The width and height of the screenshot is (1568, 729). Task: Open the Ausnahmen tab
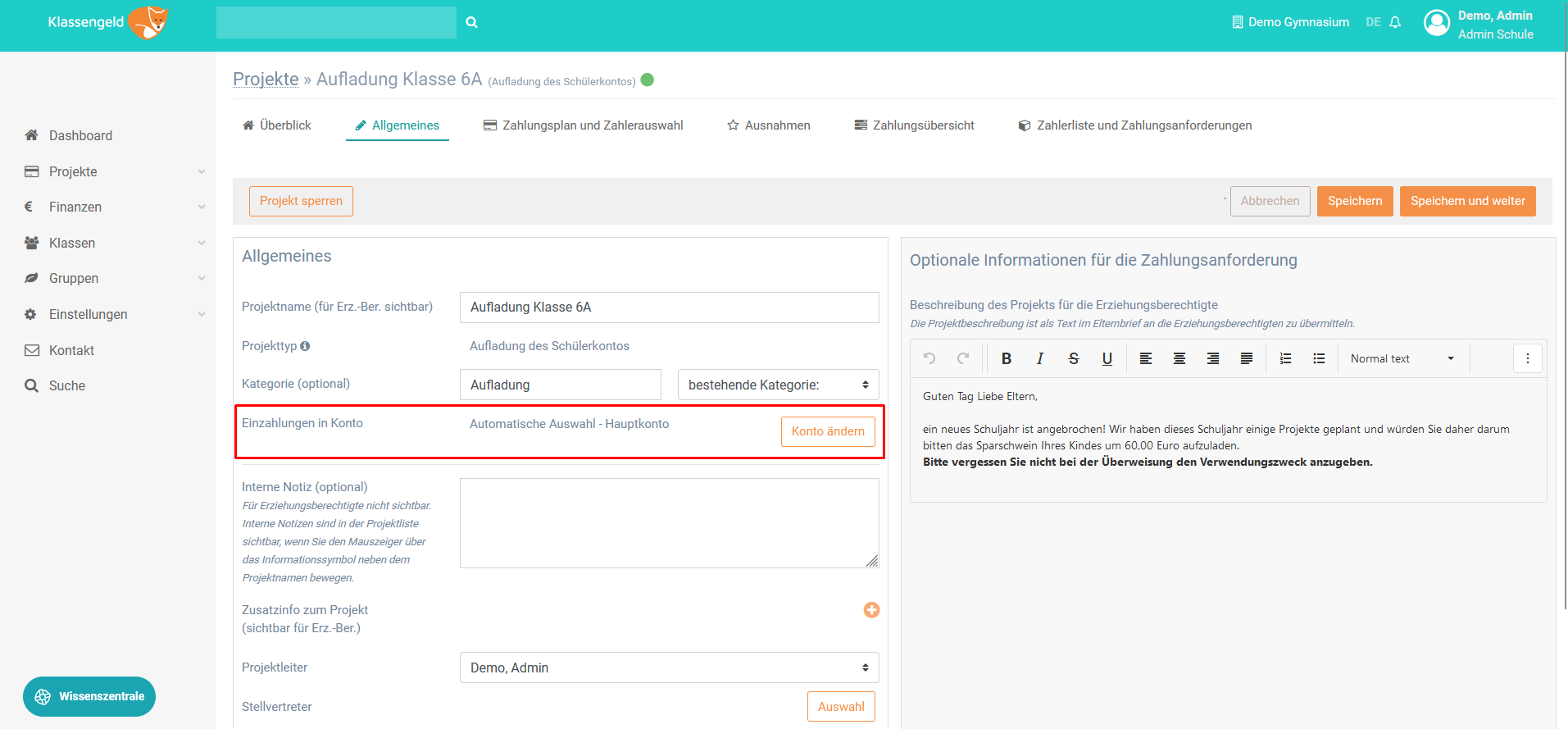tap(769, 125)
